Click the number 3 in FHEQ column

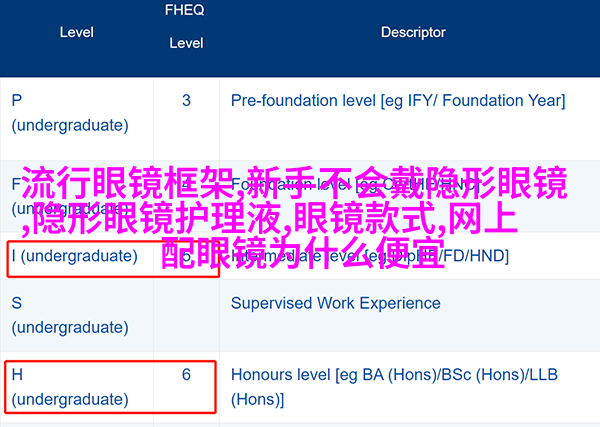tap(186, 100)
